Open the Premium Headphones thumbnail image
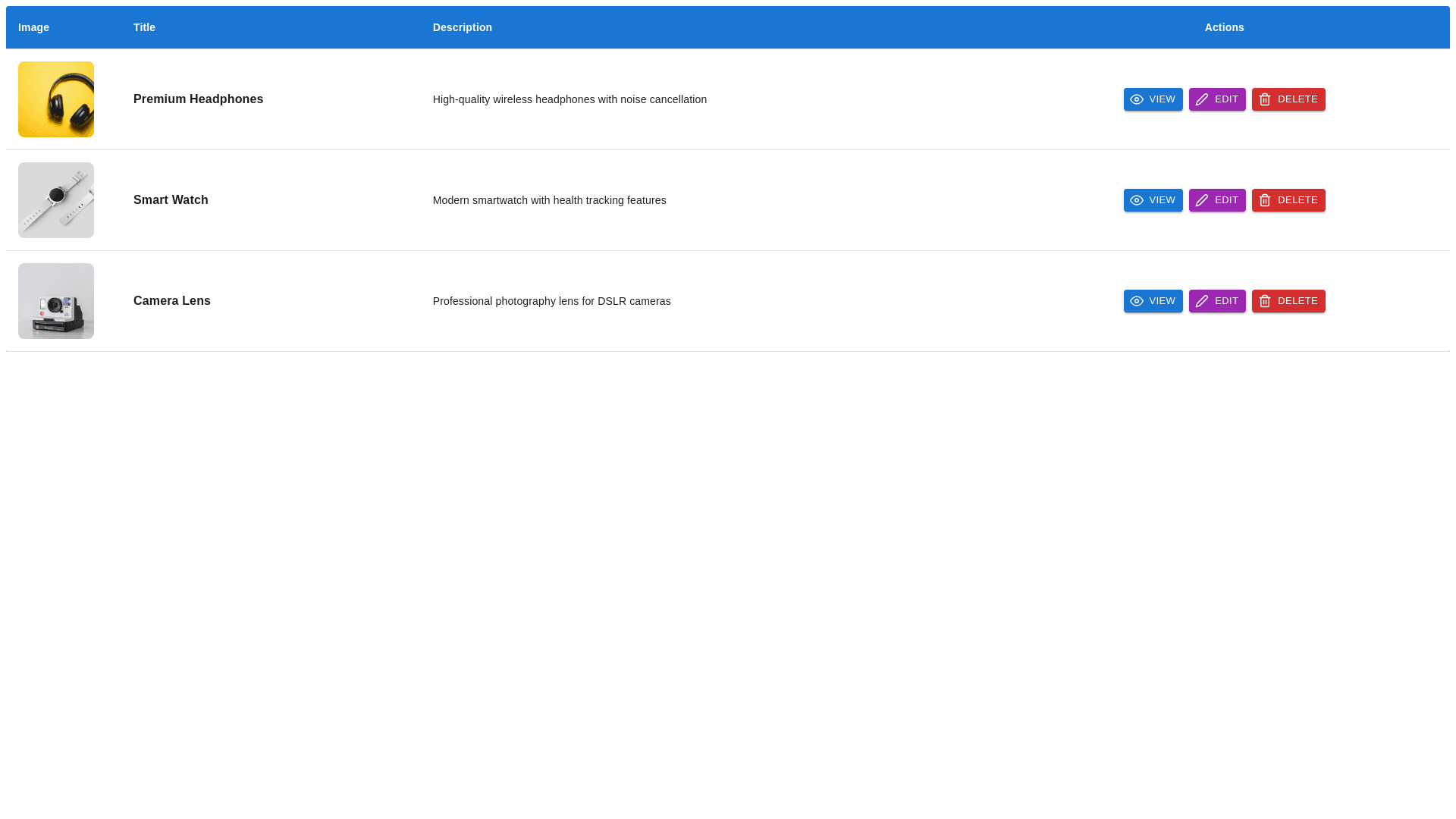 pos(56,99)
